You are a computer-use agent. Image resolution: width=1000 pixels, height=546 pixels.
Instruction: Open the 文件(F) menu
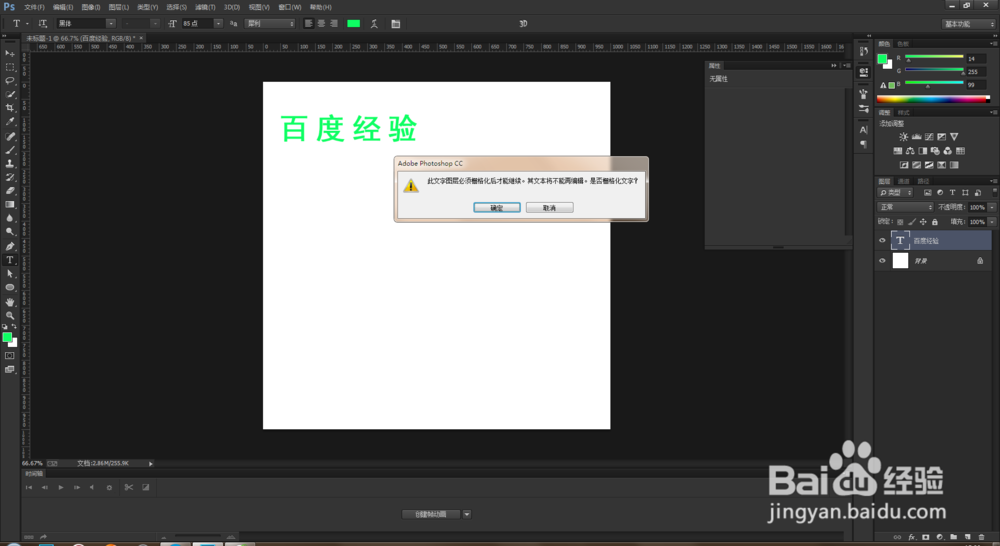click(x=34, y=7)
